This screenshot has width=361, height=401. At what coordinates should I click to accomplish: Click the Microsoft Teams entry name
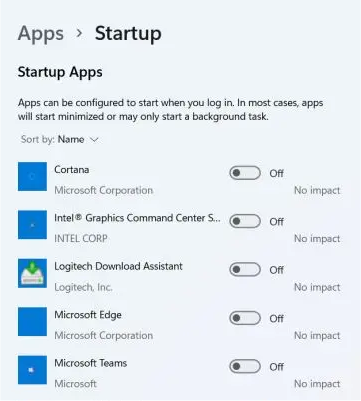click(91, 363)
